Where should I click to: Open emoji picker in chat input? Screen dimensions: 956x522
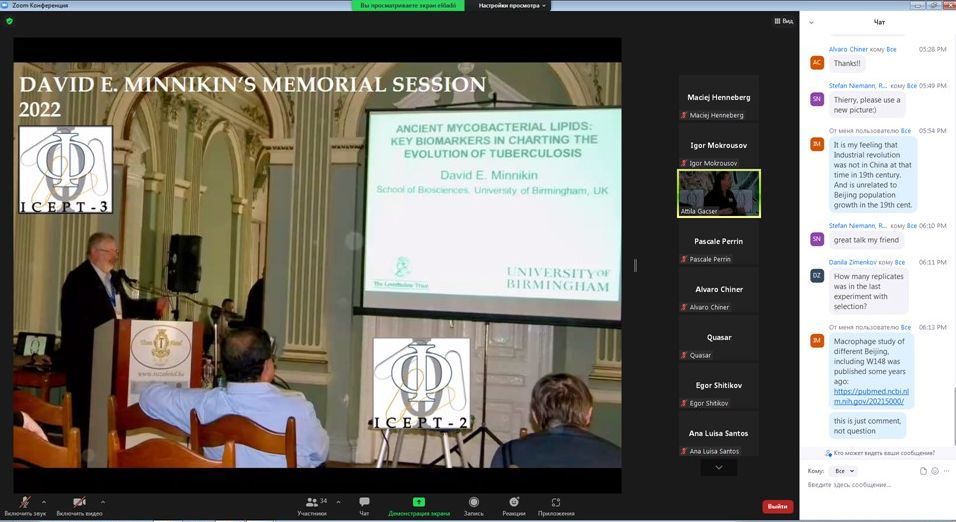[x=935, y=471]
